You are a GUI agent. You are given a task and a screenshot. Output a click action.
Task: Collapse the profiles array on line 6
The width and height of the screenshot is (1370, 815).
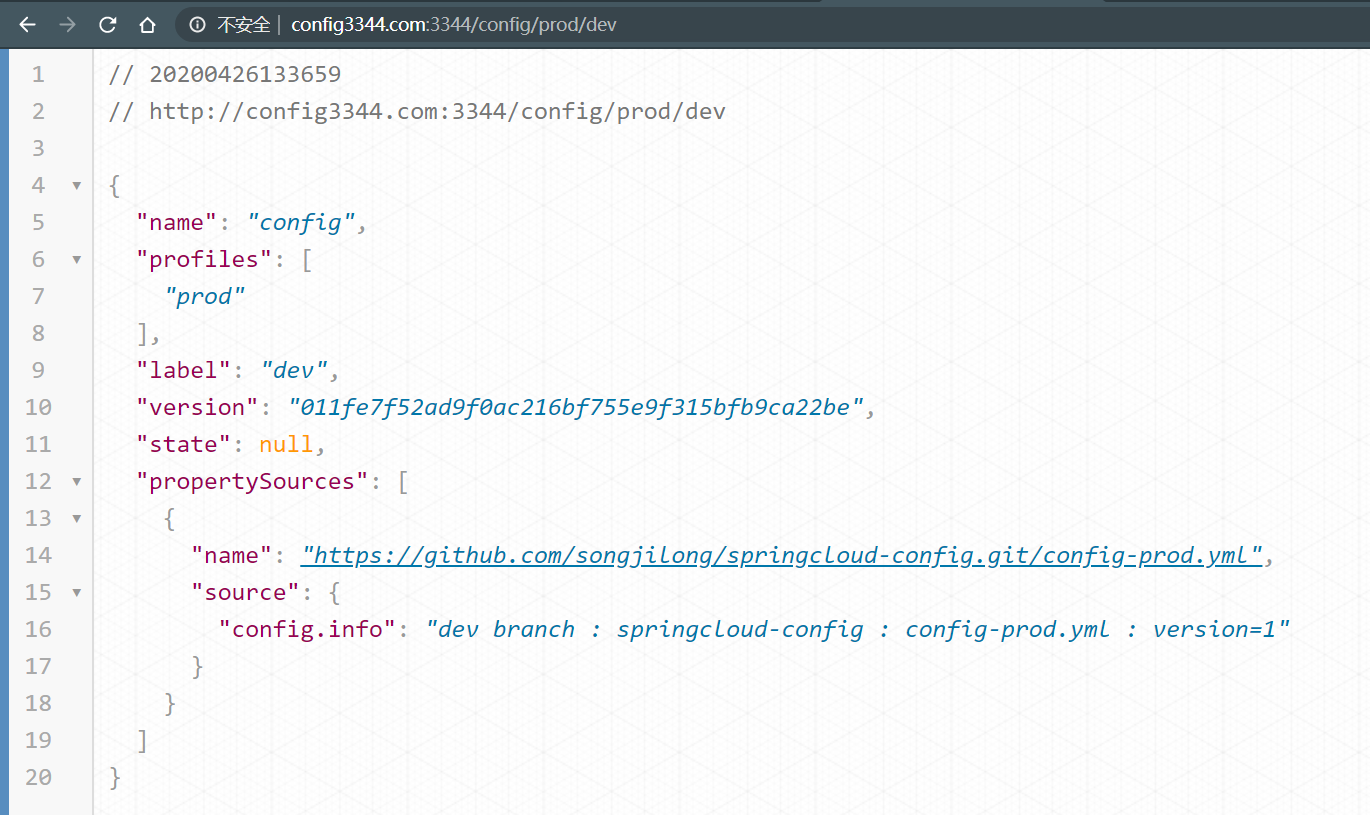click(x=76, y=260)
